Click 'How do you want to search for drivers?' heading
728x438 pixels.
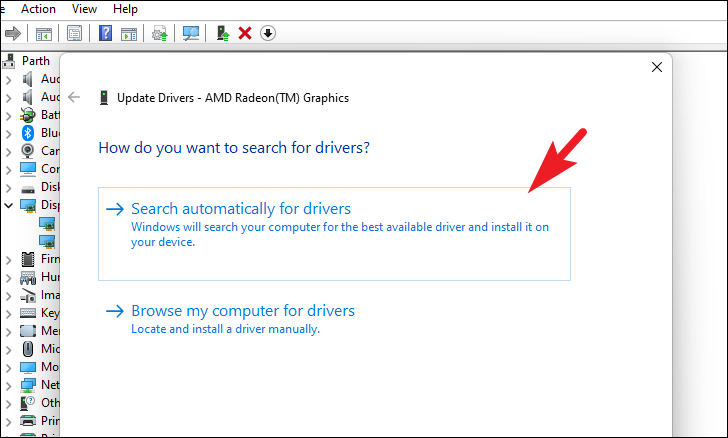coord(234,148)
